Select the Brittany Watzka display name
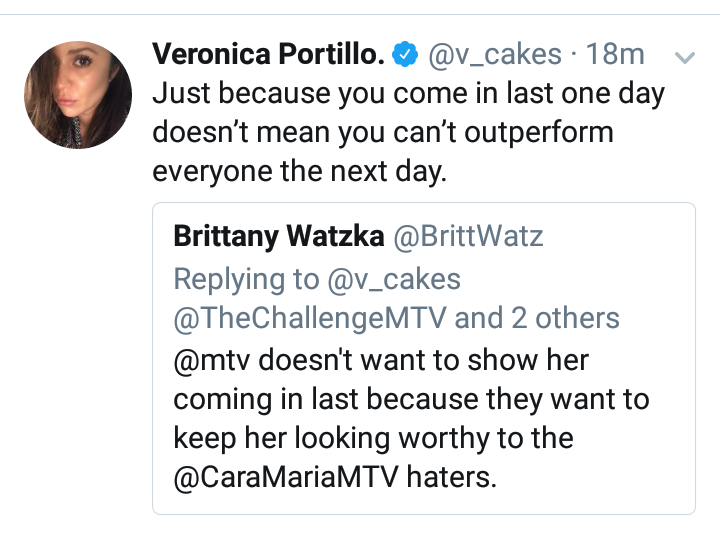720x537 pixels. click(x=279, y=236)
